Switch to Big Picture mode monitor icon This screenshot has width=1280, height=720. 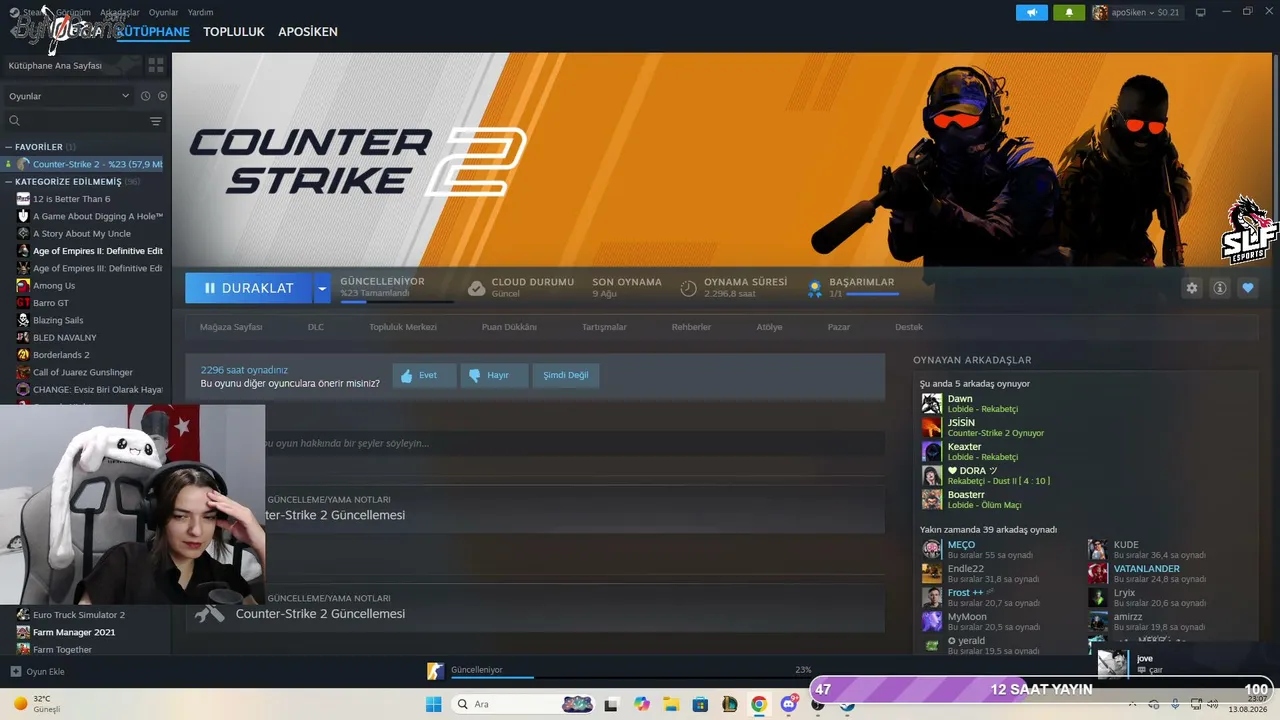[1201, 12]
